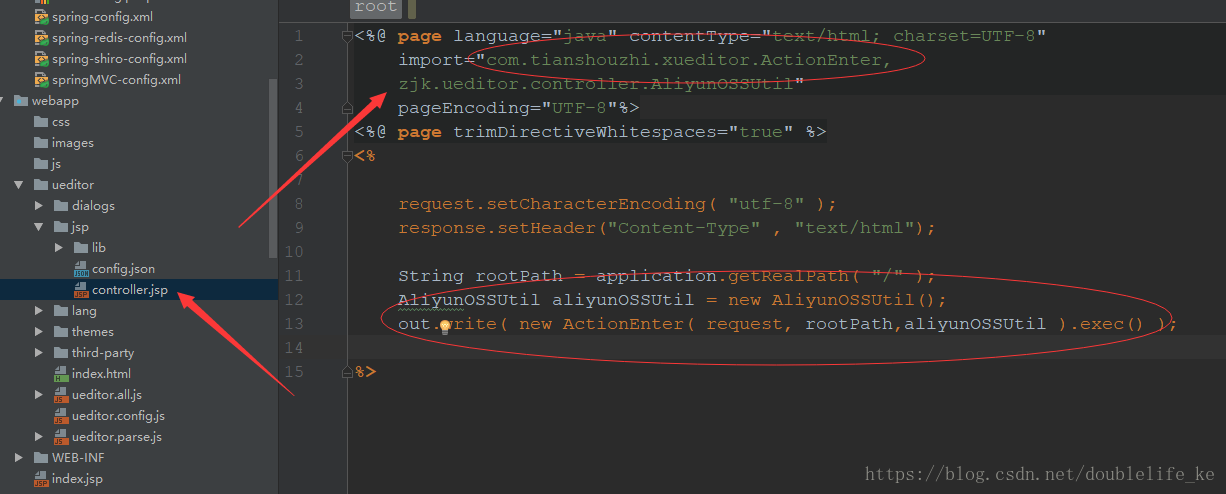Click the lang folder icon
The height and width of the screenshot is (494, 1226).
point(61,311)
